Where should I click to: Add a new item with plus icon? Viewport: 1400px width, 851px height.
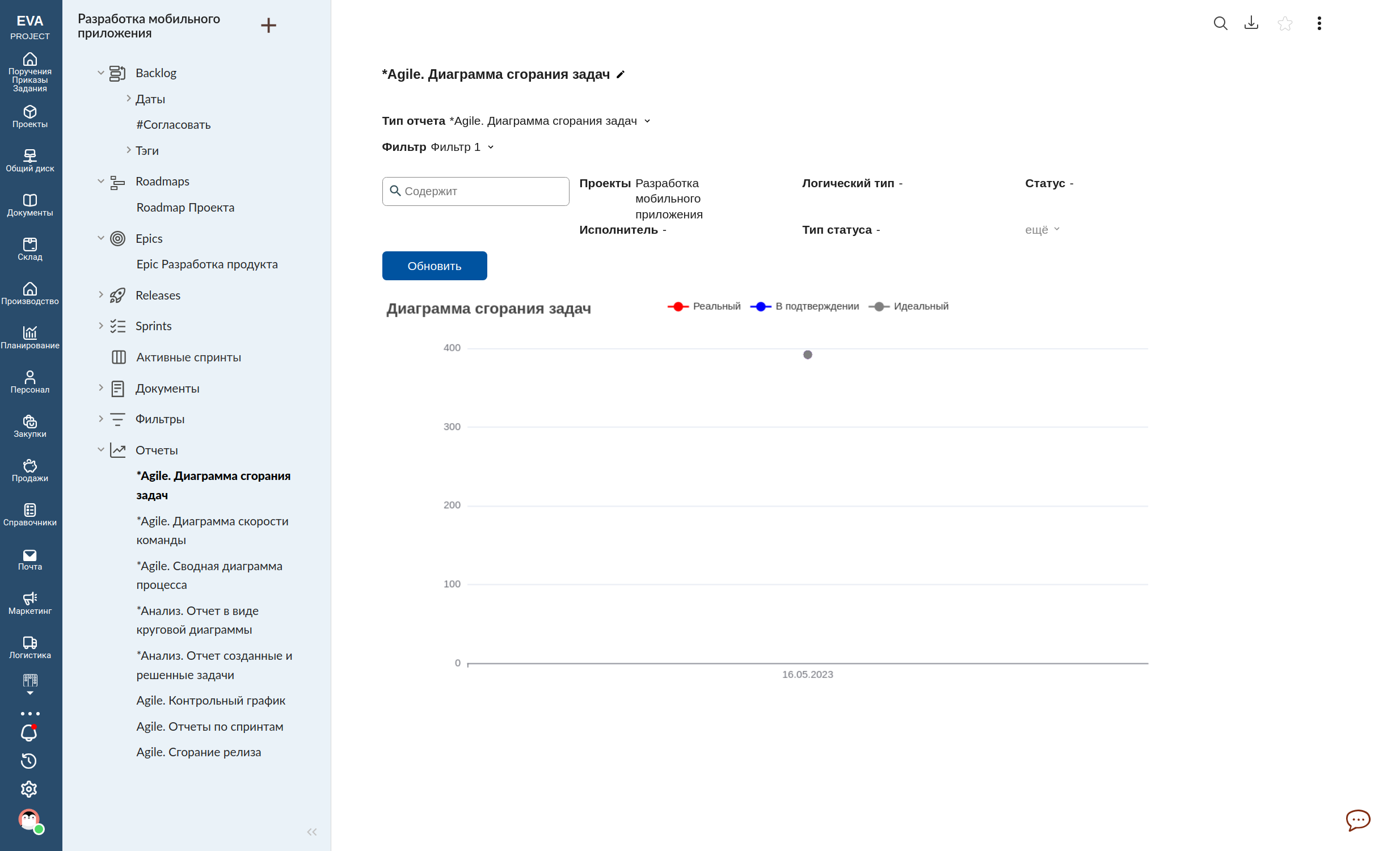[268, 26]
